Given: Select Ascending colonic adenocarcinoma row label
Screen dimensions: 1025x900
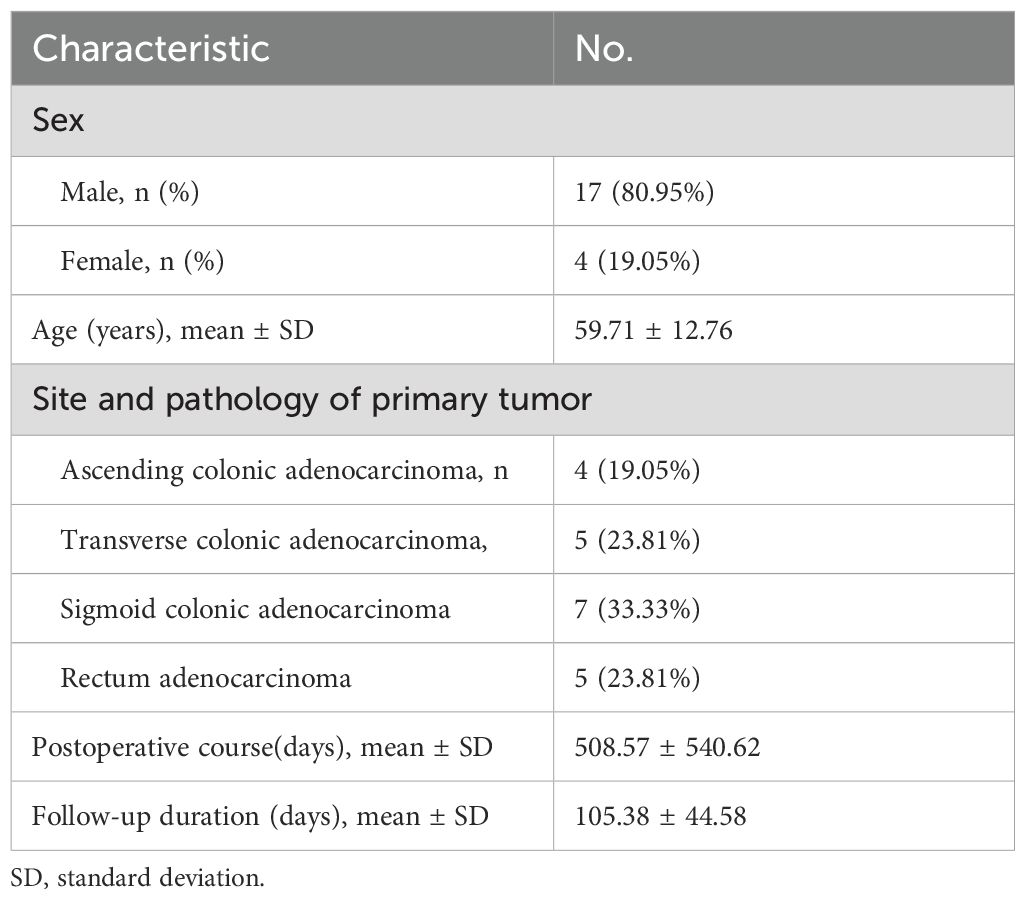Looking at the screenshot, I should [x=284, y=471].
